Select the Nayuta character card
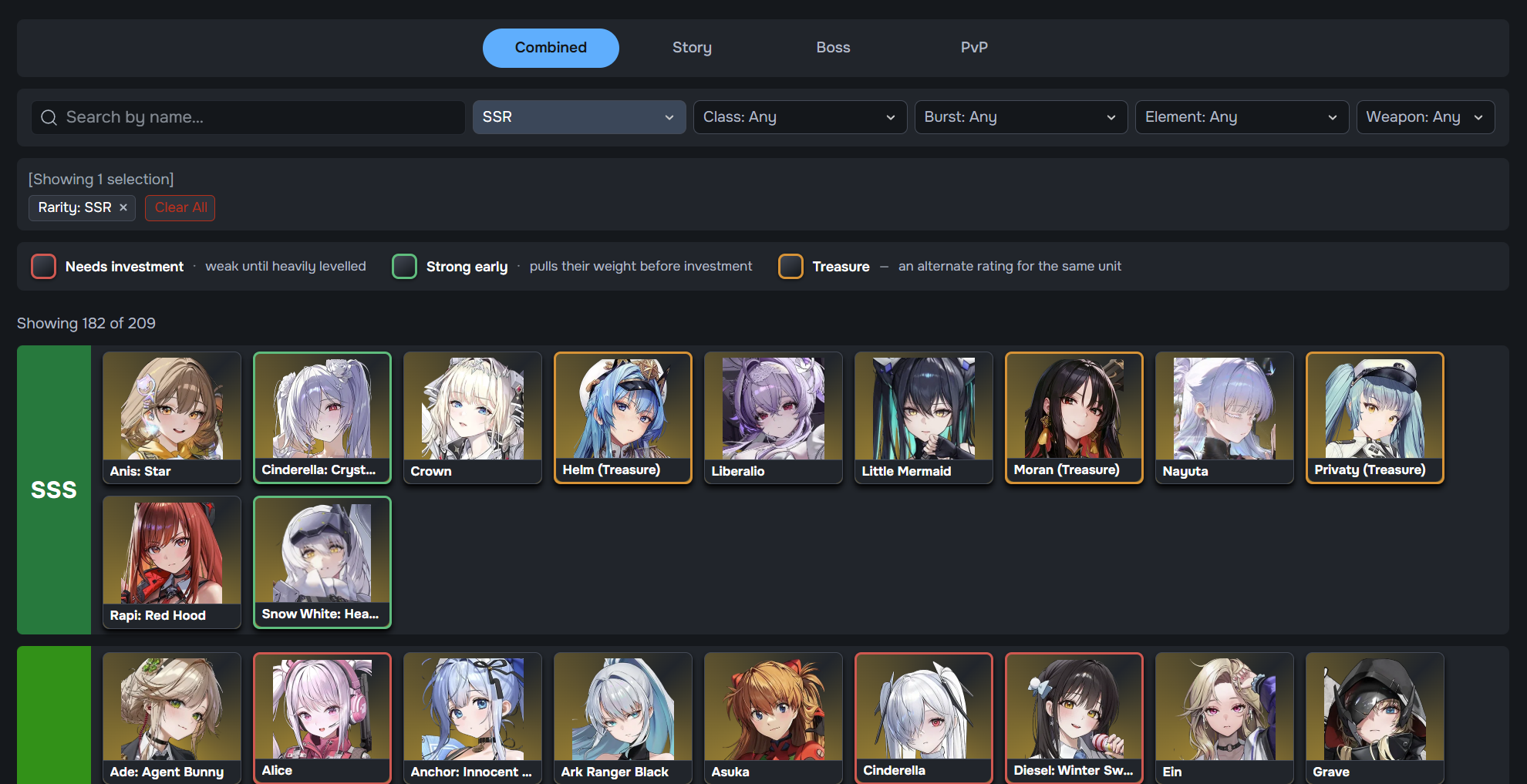The height and width of the screenshot is (784, 1527). tap(1225, 418)
